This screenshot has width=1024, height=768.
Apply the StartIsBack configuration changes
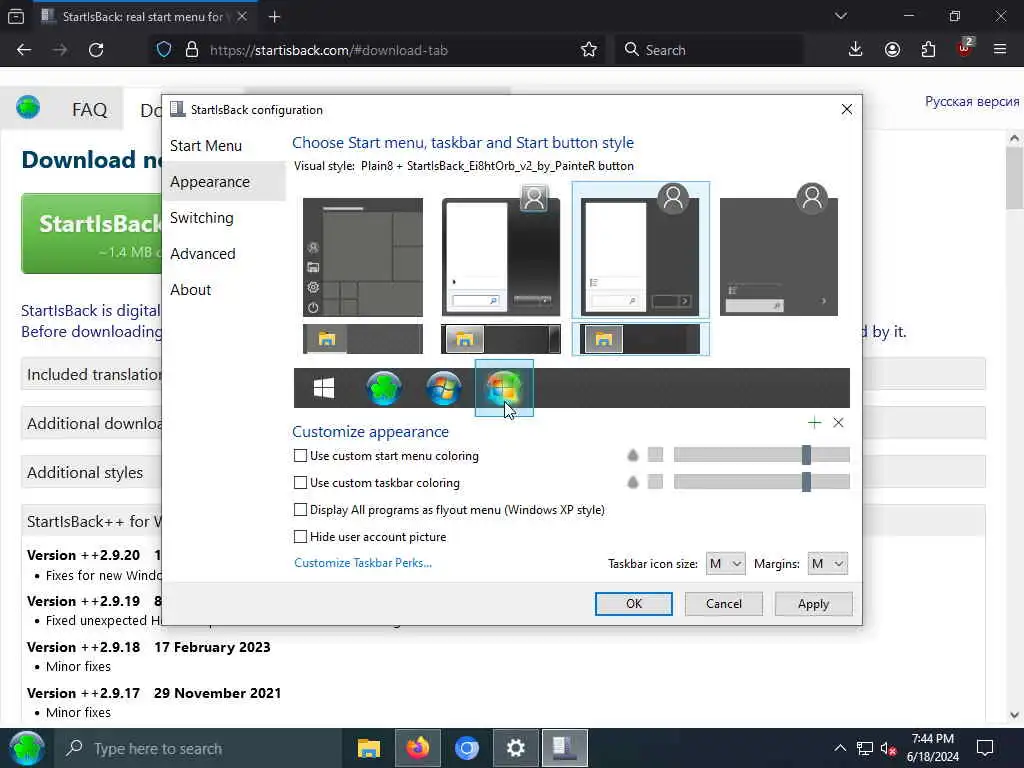[x=813, y=603]
